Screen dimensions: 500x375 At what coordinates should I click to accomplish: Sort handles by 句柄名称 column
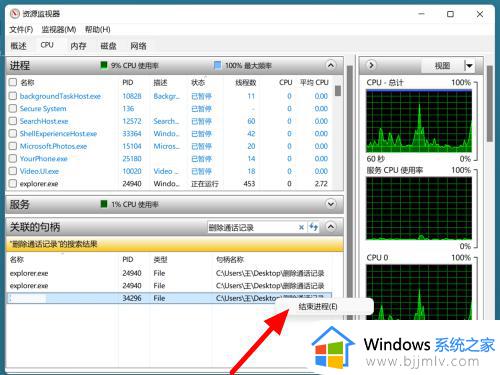[x=230, y=259]
